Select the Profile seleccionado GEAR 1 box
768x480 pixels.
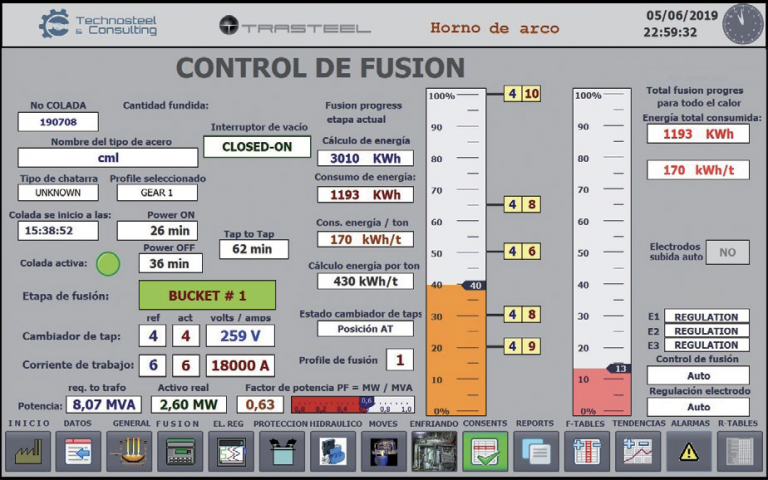(x=156, y=192)
